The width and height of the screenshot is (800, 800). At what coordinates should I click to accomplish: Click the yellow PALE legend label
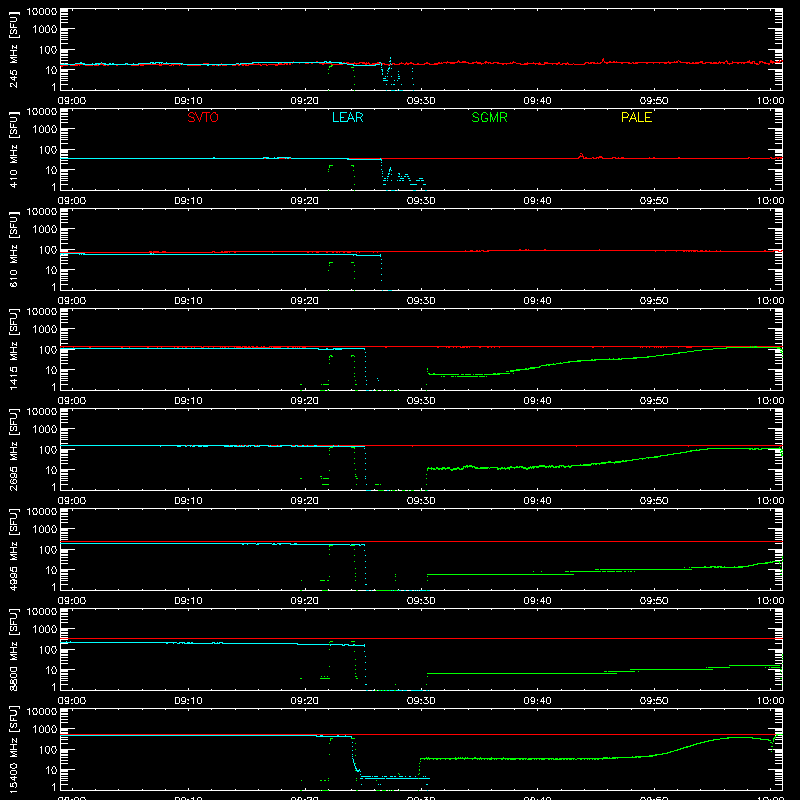tap(636, 117)
